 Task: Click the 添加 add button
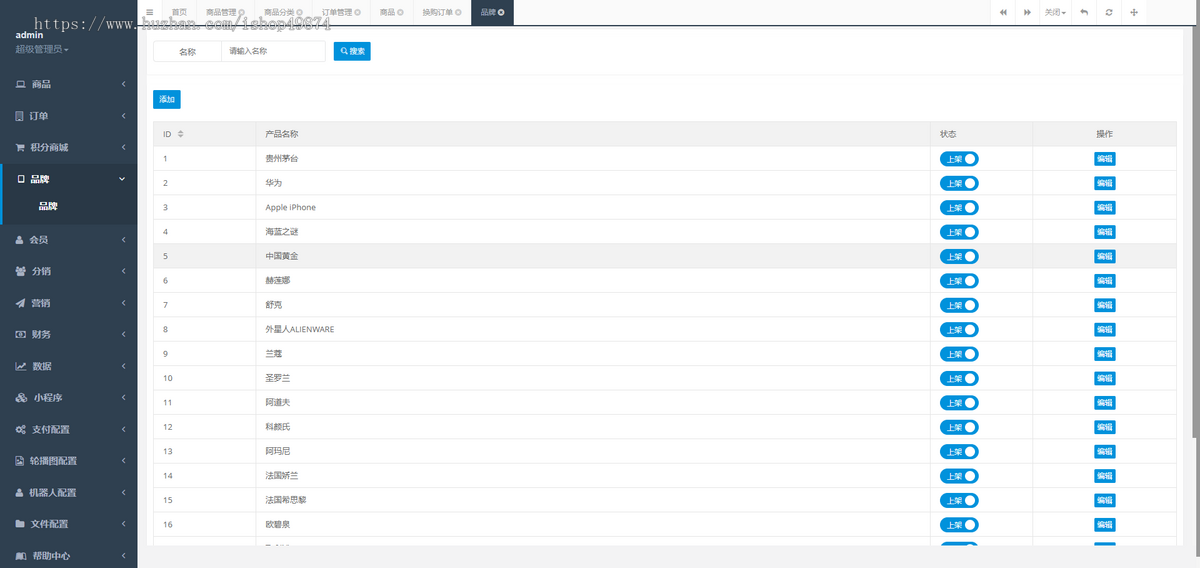pyautogui.click(x=167, y=99)
